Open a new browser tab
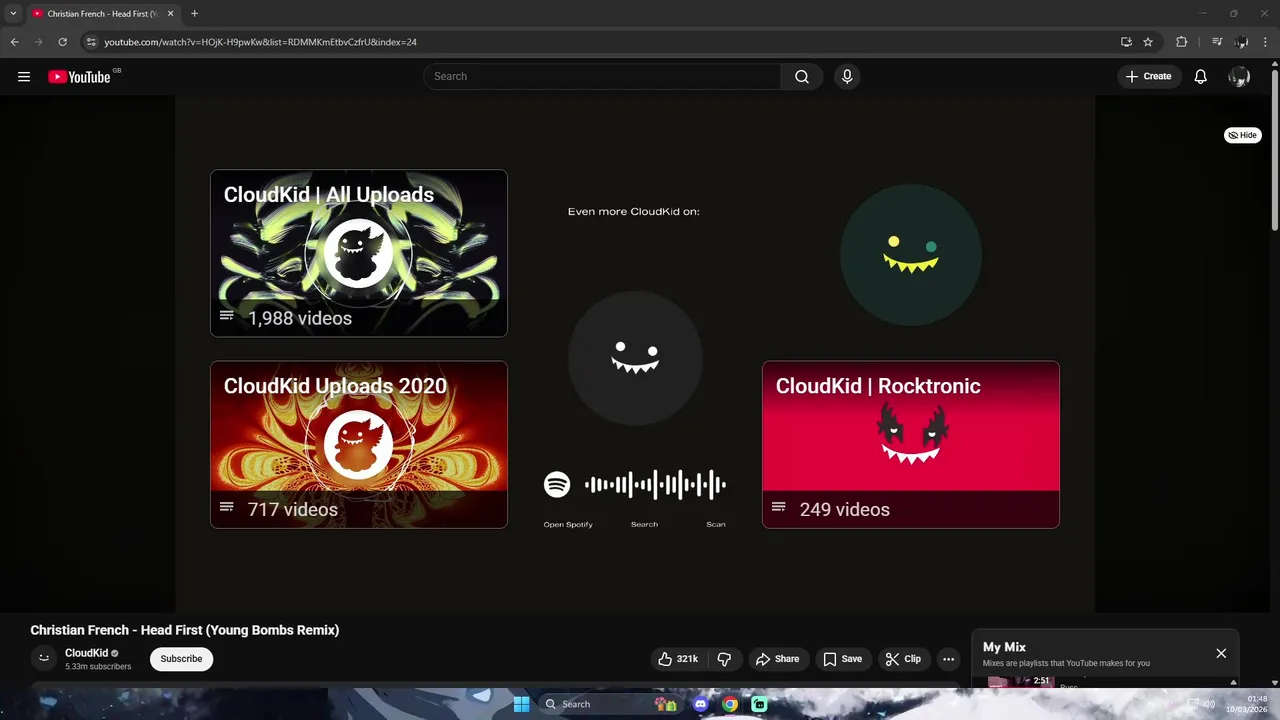1280x720 pixels. click(194, 14)
